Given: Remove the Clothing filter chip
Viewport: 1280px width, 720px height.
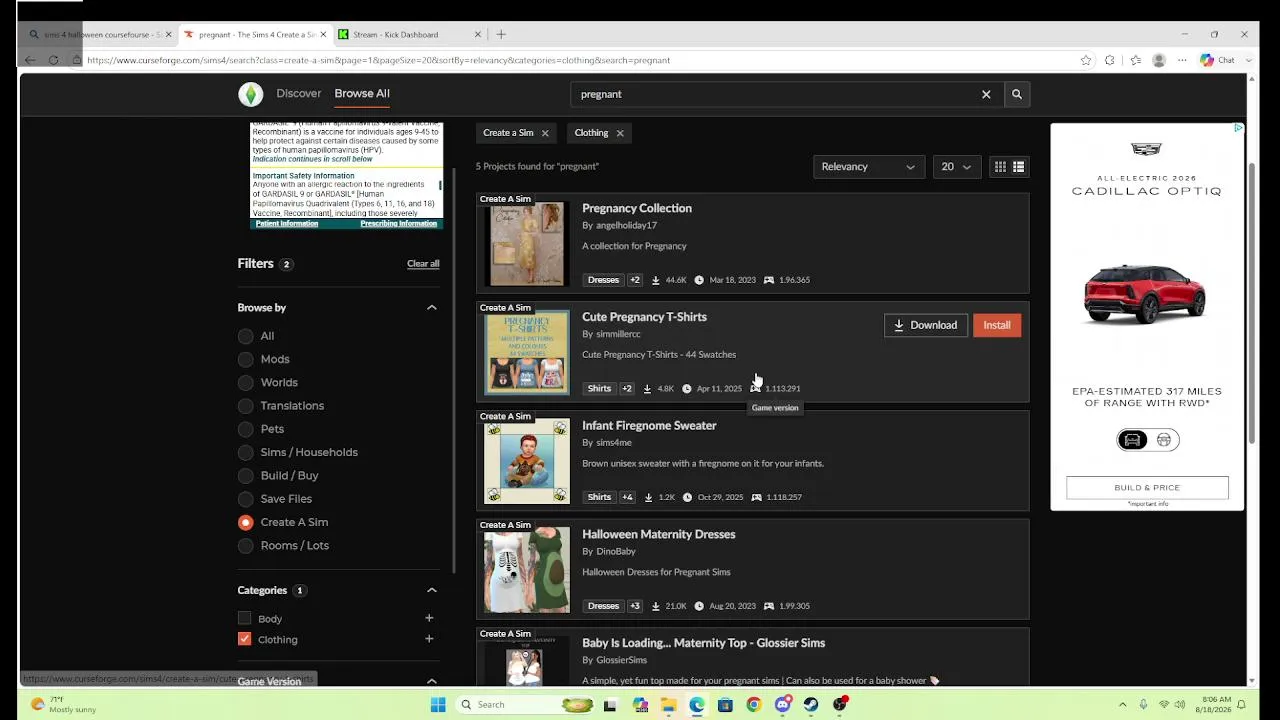Looking at the screenshot, I should [620, 133].
